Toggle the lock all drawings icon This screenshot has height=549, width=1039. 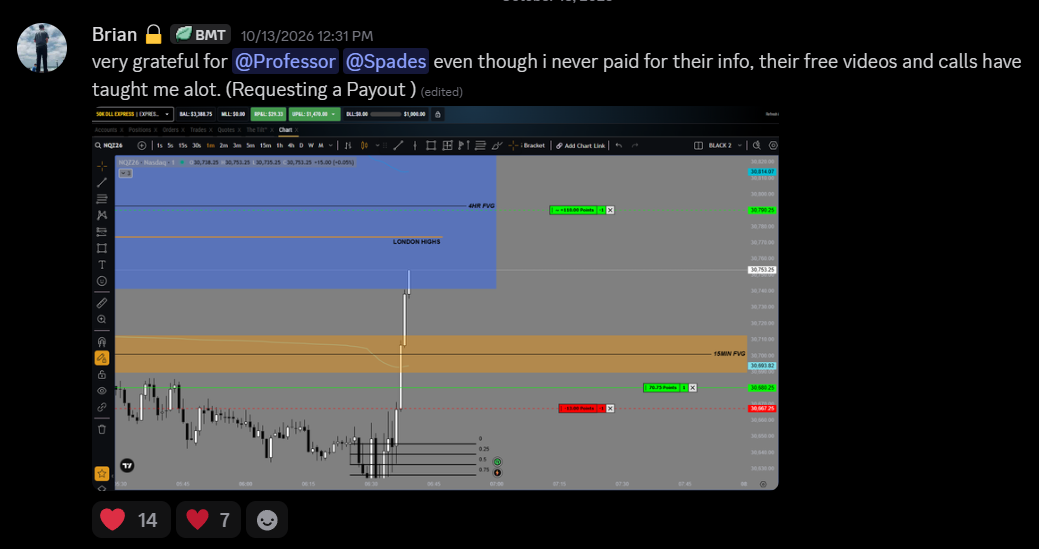point(101,374)
